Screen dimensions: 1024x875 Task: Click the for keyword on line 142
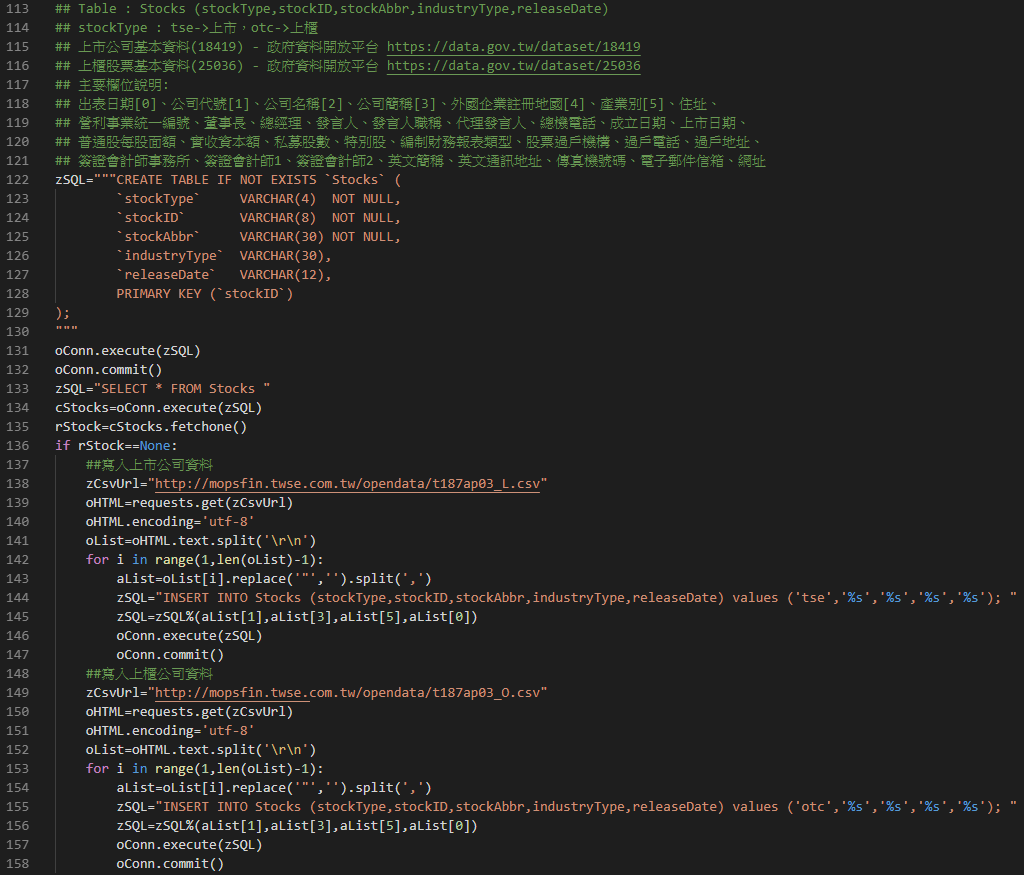point(97,559)
